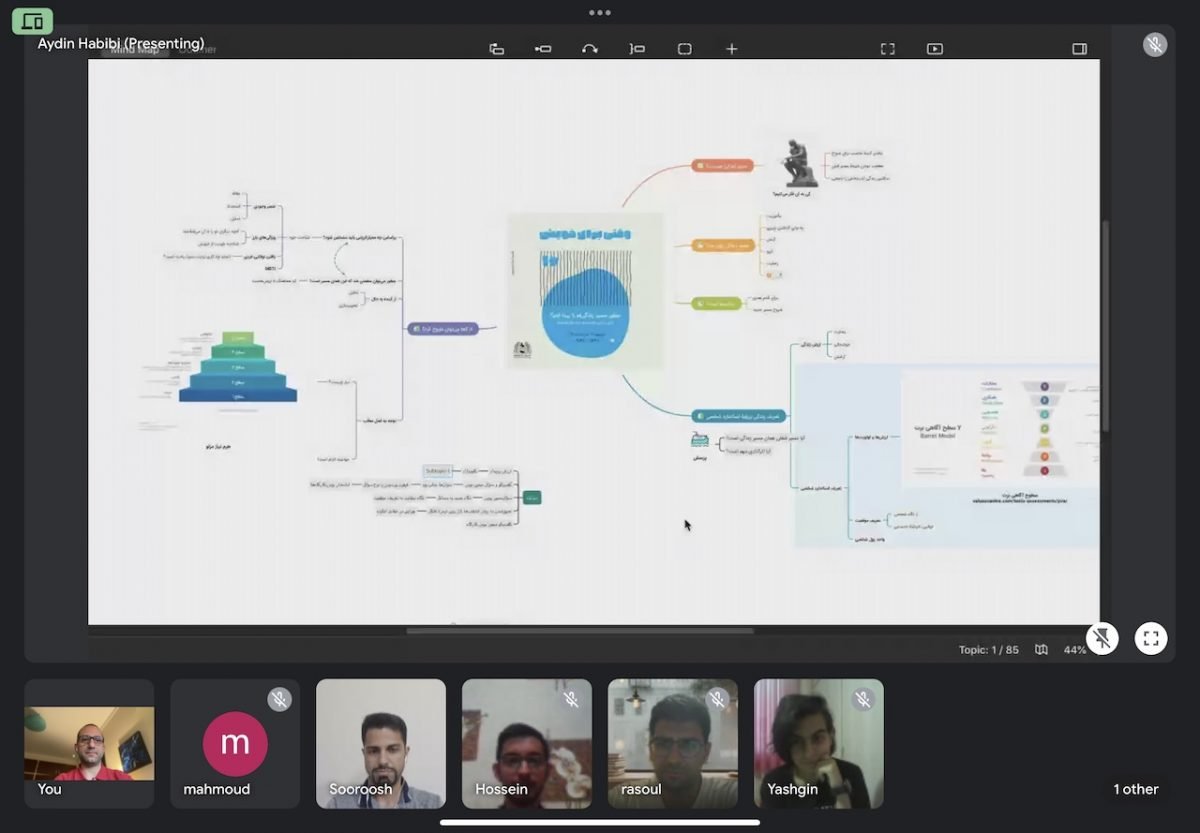Click the 44% zoom level value
The width and height of the screenshot is (1200, 833).
[x=1074, y=650]
